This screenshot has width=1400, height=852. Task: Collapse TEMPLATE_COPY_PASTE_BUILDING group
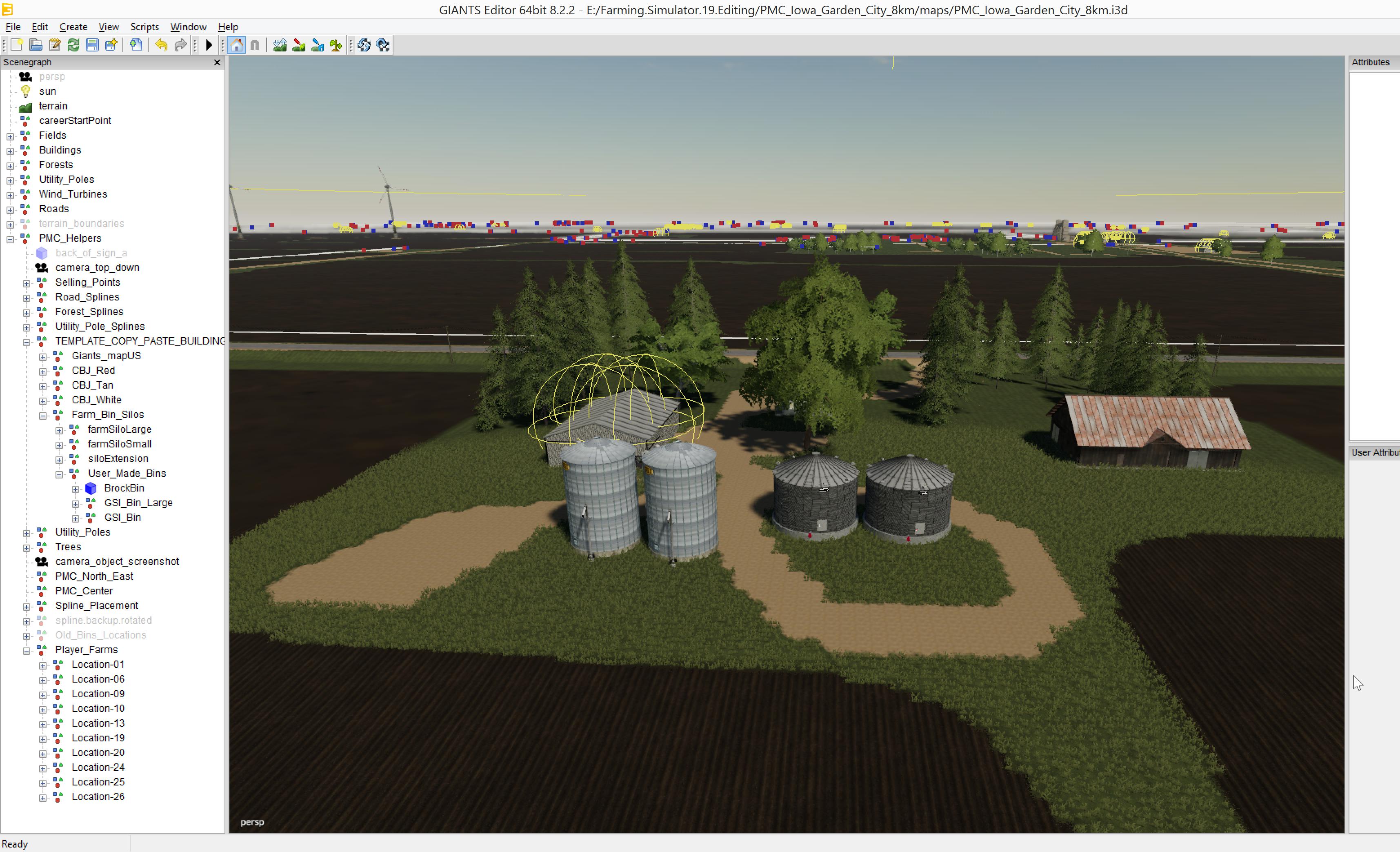[27, 342]
